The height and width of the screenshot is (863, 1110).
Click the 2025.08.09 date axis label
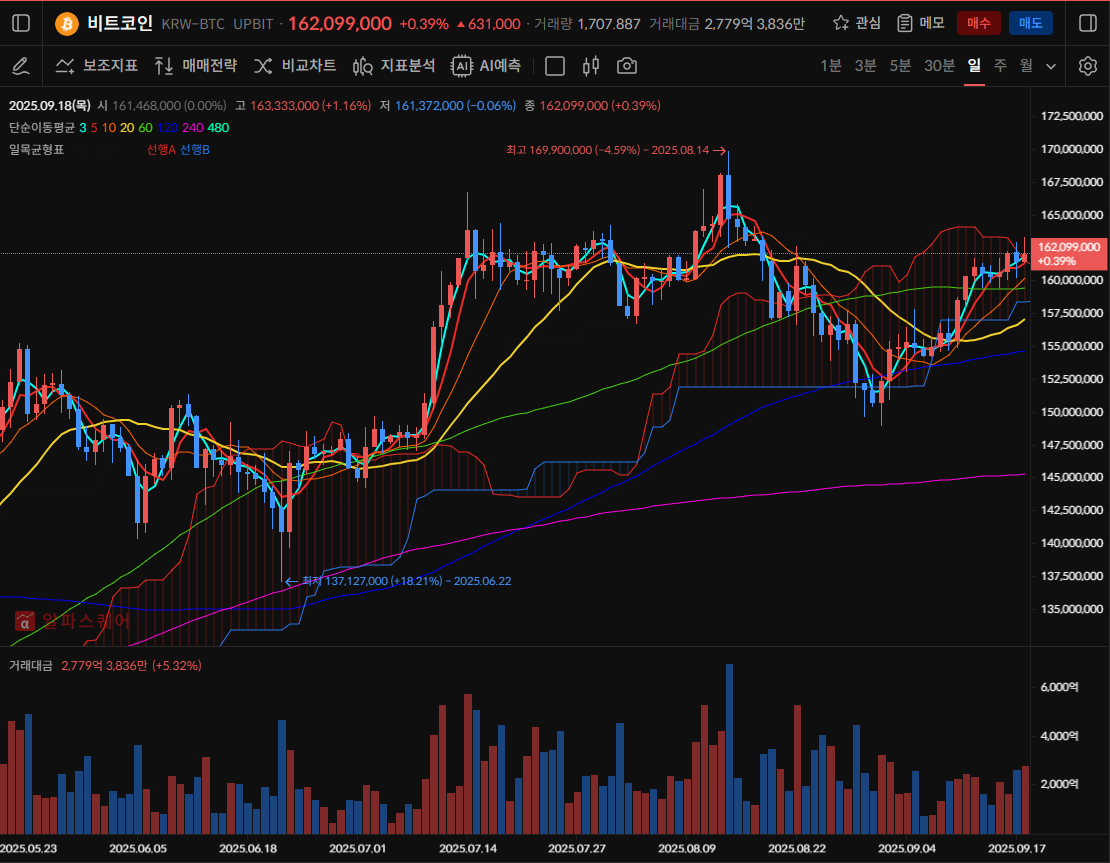[687, 848]
